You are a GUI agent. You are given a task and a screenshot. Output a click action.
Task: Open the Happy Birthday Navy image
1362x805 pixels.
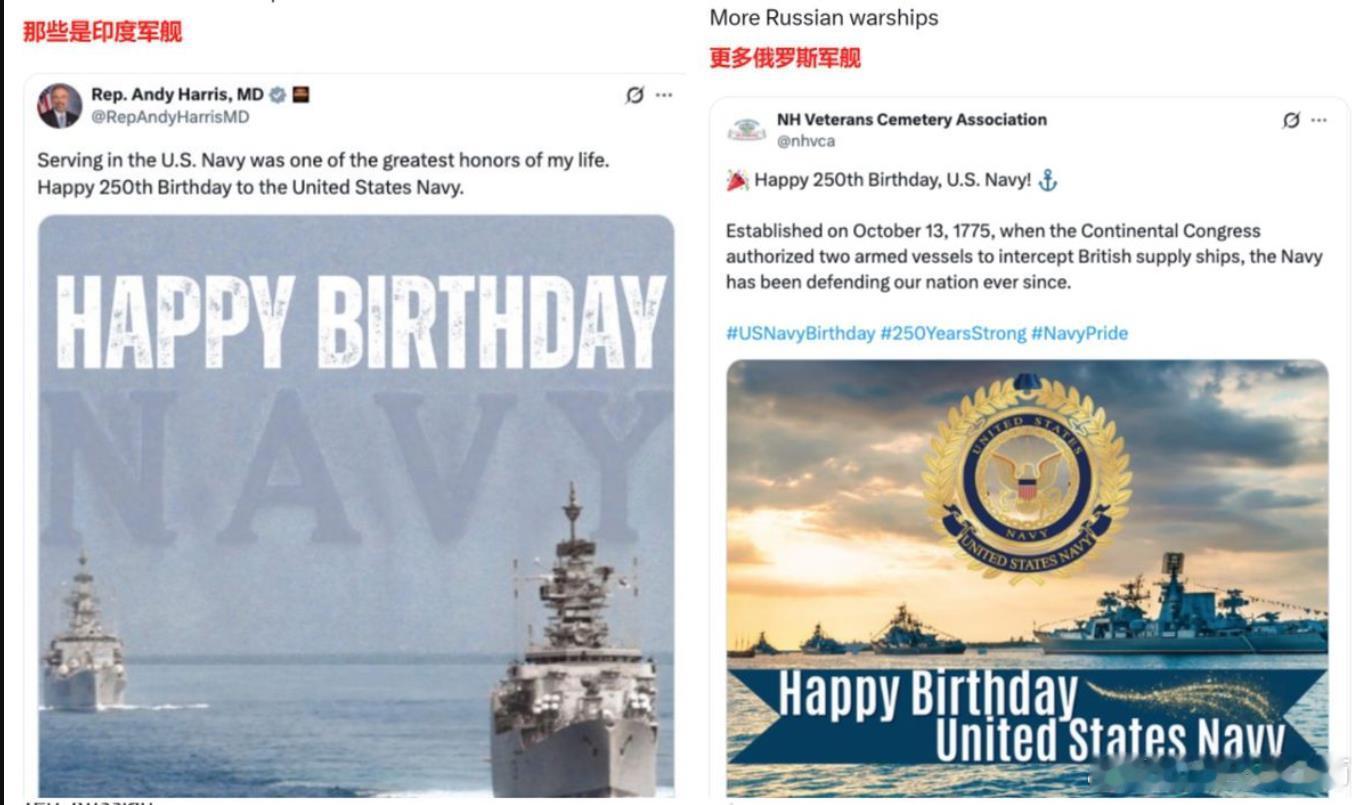pos(356,505)
